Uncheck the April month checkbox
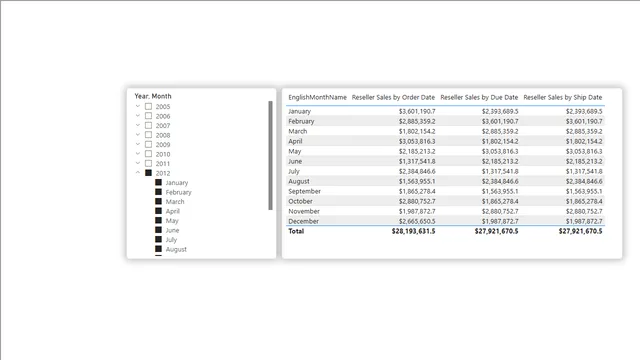The image size is (640, 360). (x=158, y=211)
